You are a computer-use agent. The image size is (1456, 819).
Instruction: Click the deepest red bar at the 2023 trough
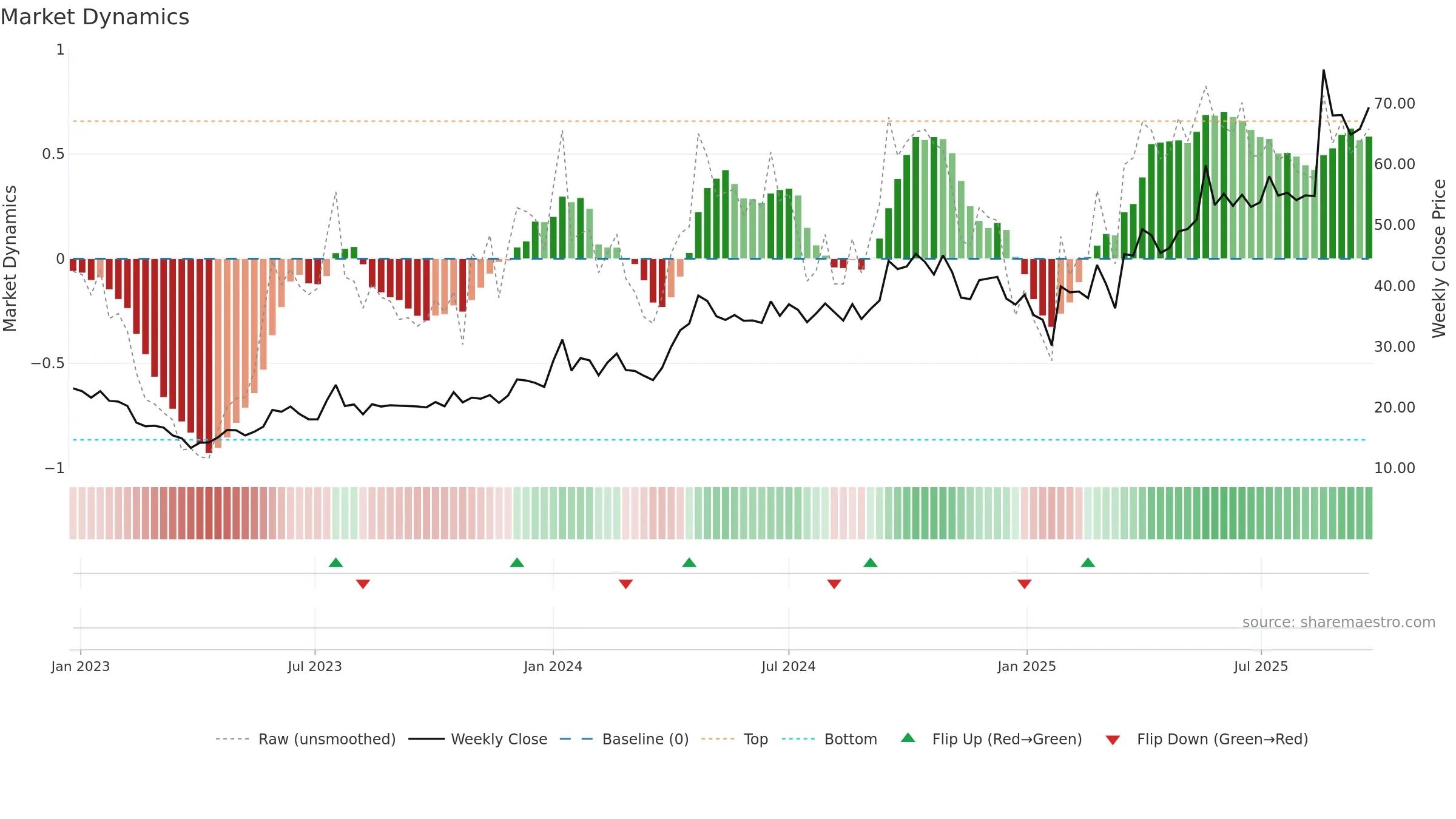(x=209, y=356)
